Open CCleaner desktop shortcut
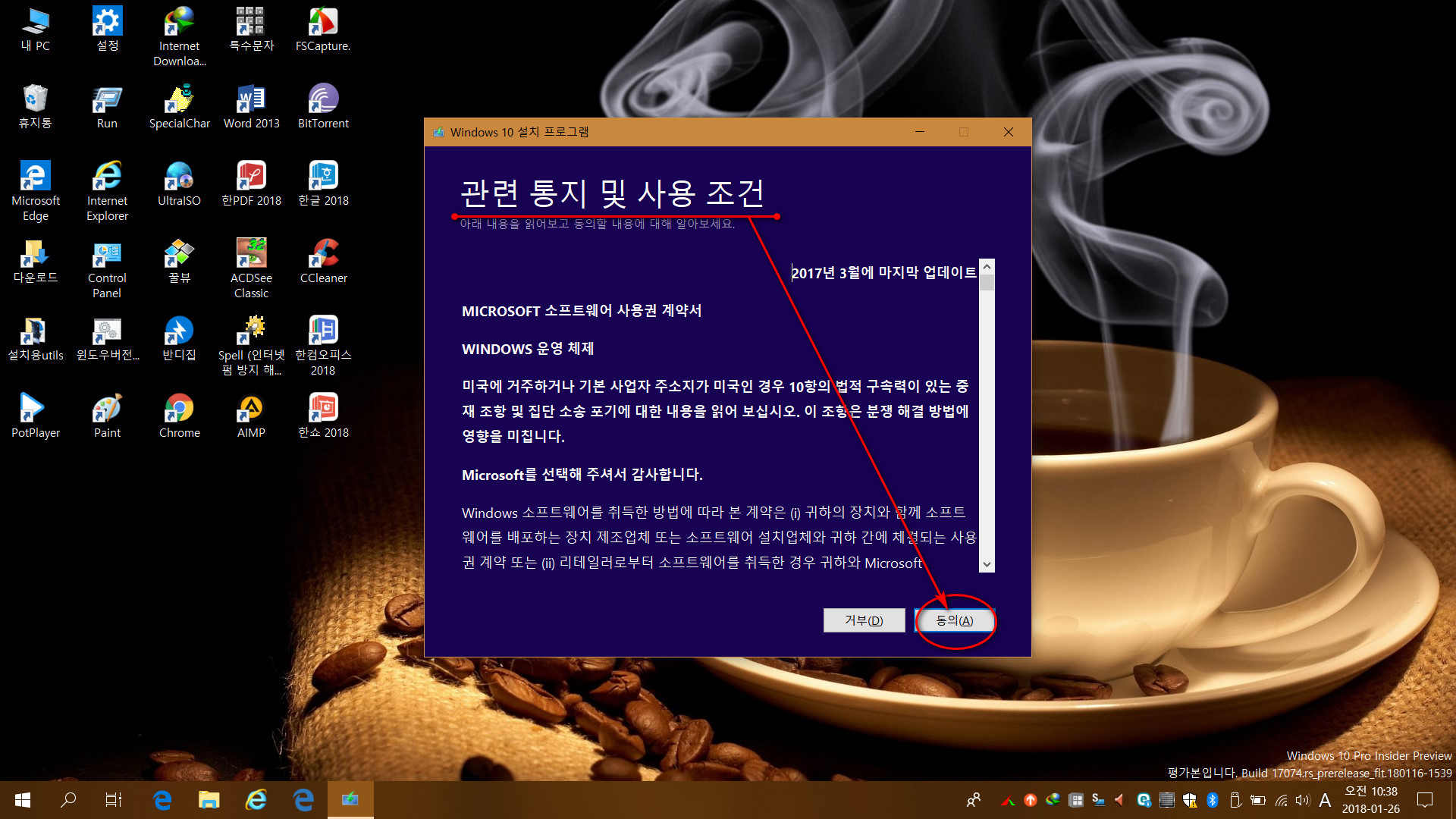This screenshot has height=819, width=1456. point(323,262)
